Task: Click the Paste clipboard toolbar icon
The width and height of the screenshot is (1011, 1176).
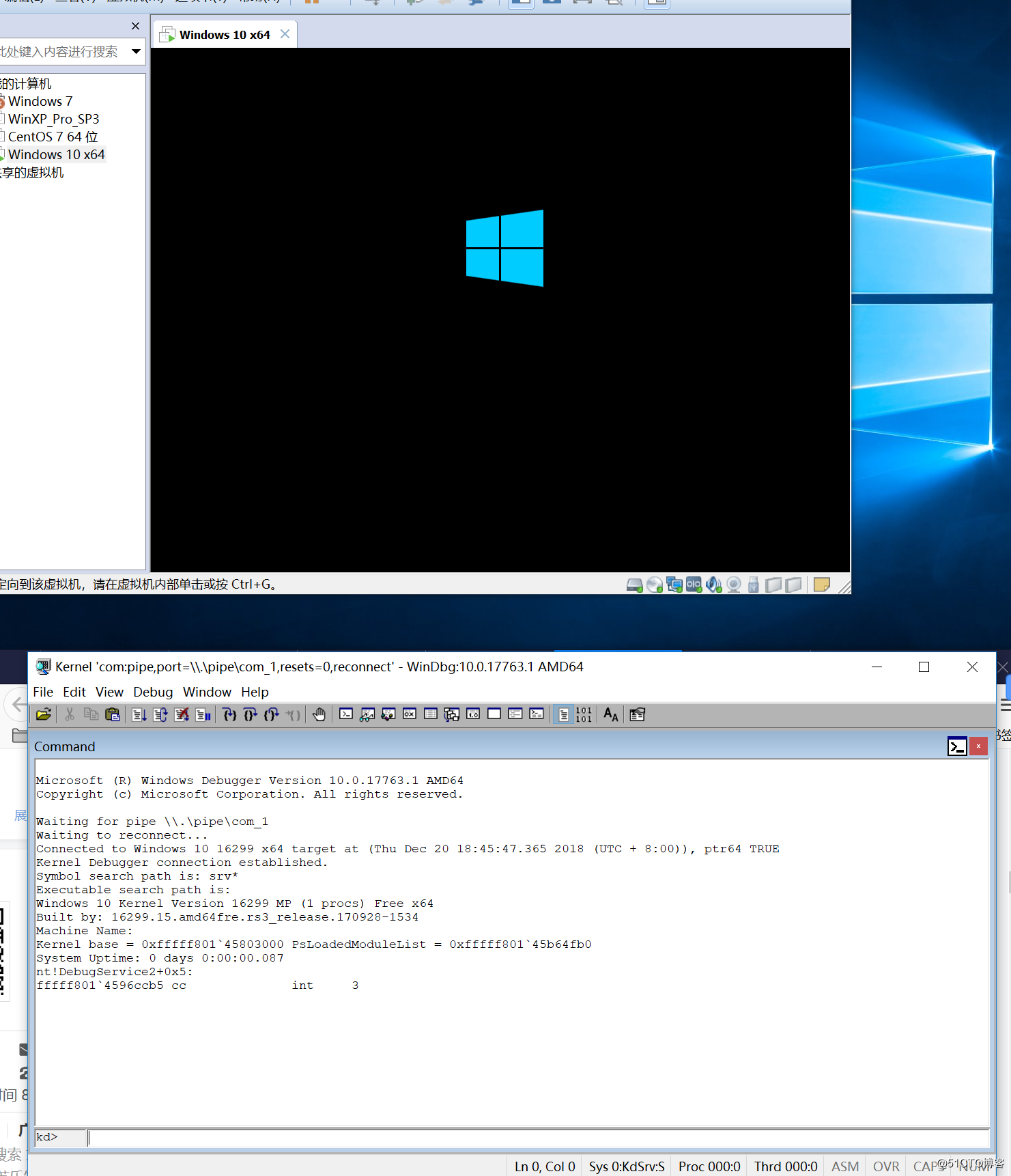Action: click(113, 714)
